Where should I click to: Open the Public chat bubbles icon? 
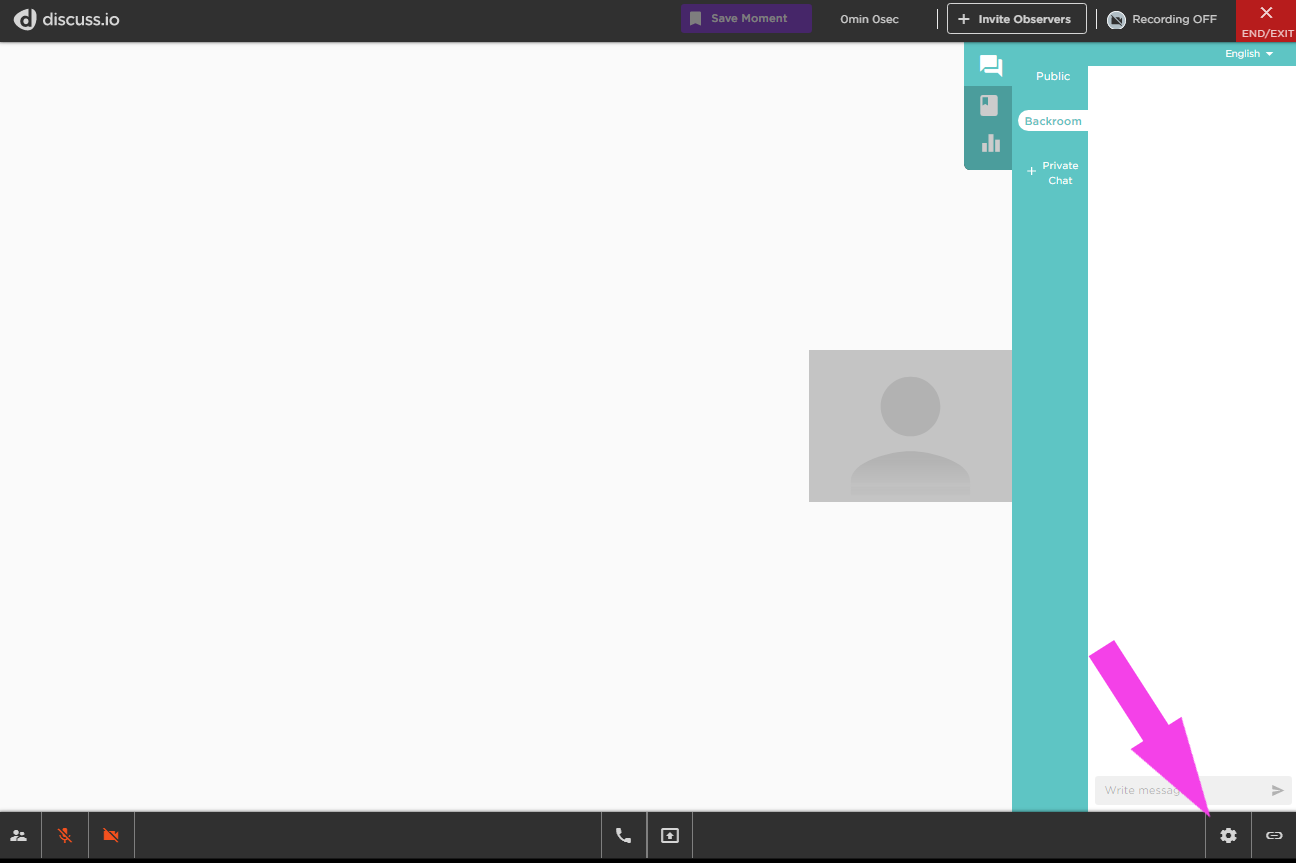(x=990, y=65)
